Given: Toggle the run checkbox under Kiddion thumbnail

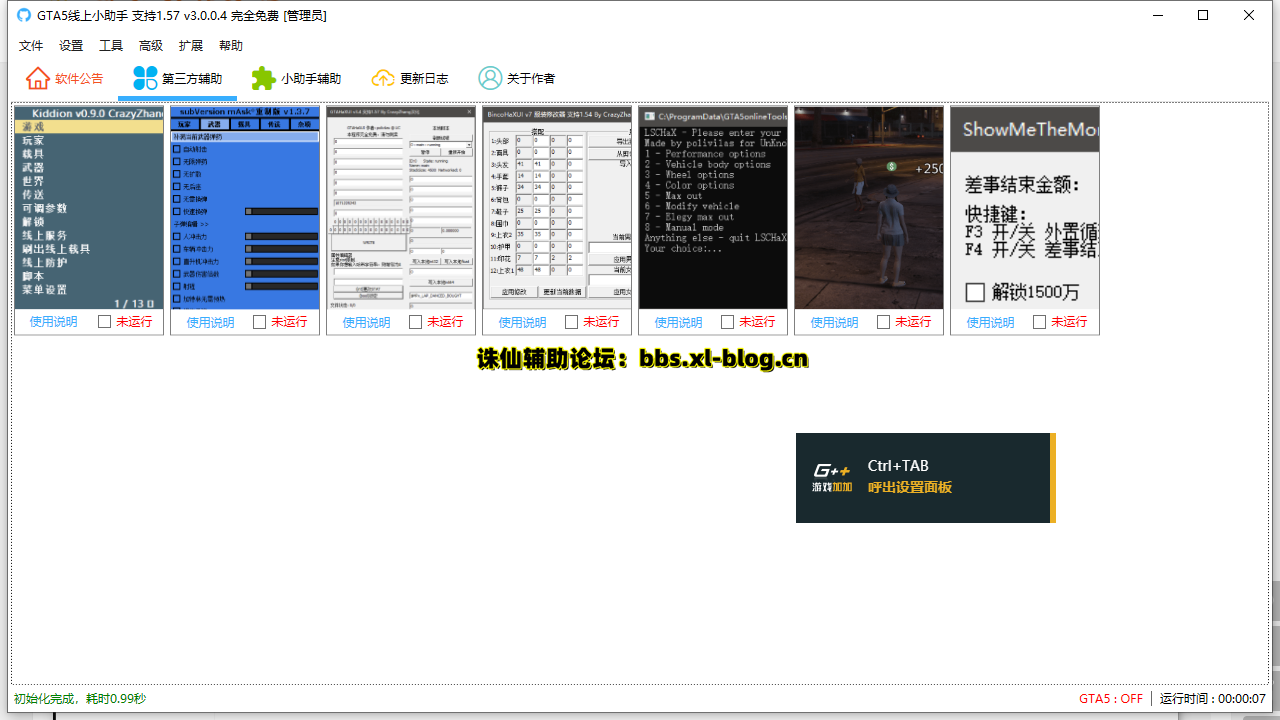Looking at the screenshot, I should point(104,322).
